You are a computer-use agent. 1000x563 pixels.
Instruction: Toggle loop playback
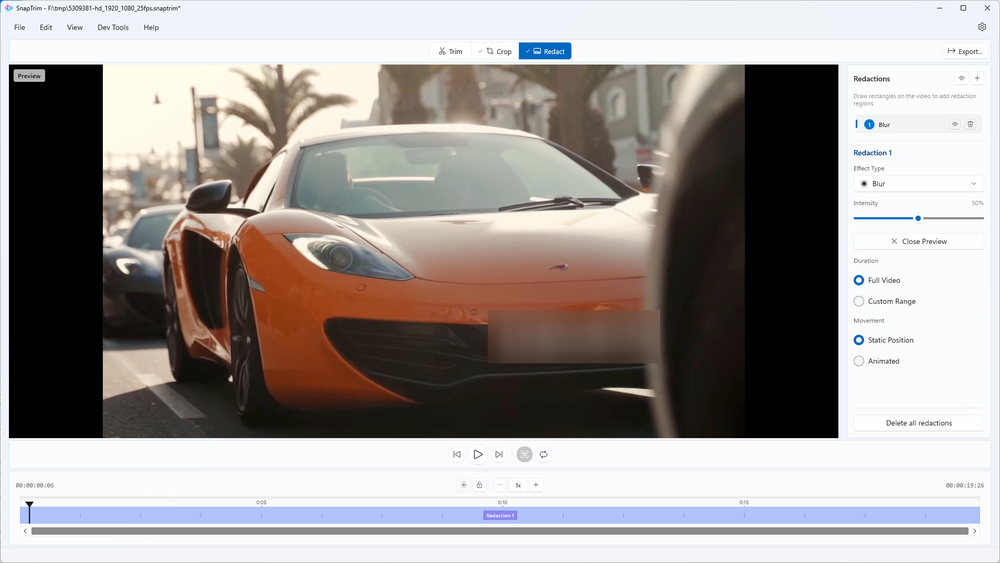point(544,454)
